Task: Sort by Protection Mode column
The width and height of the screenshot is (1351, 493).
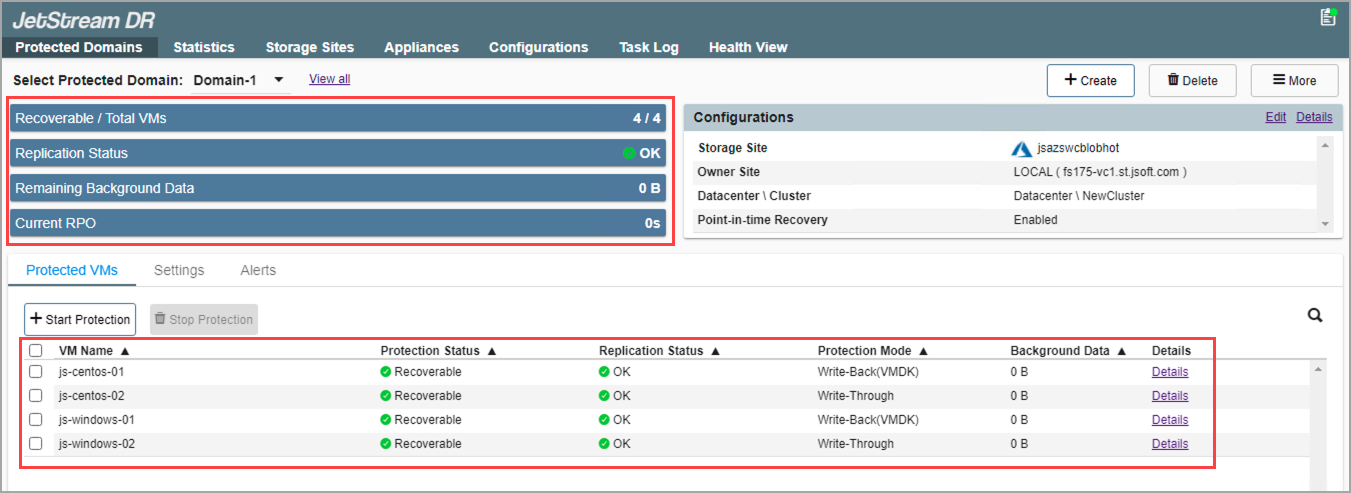Action: pos(864,351)
